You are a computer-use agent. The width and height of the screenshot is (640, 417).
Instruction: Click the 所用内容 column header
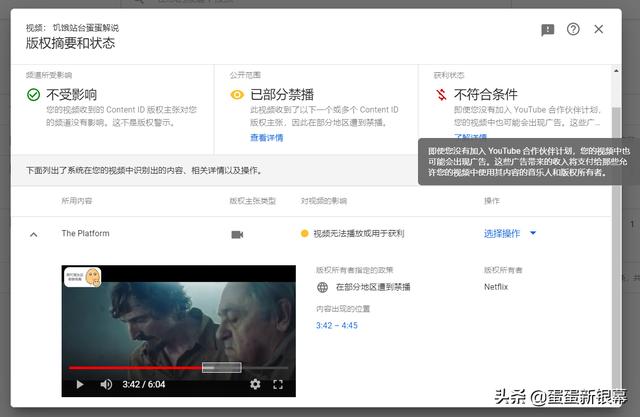[77, 201]
